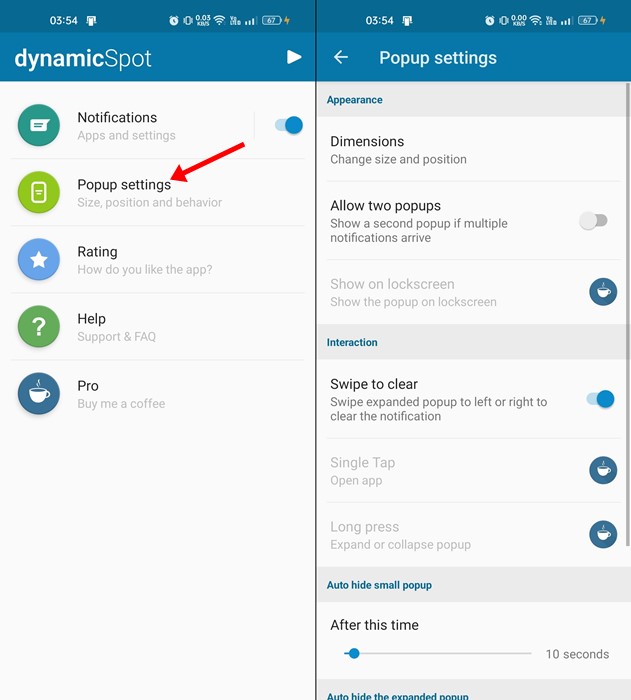The width and height of the screenshot is (631, 700).
Task: Tap the dynamicSpot app title
Action: [83, 58]
